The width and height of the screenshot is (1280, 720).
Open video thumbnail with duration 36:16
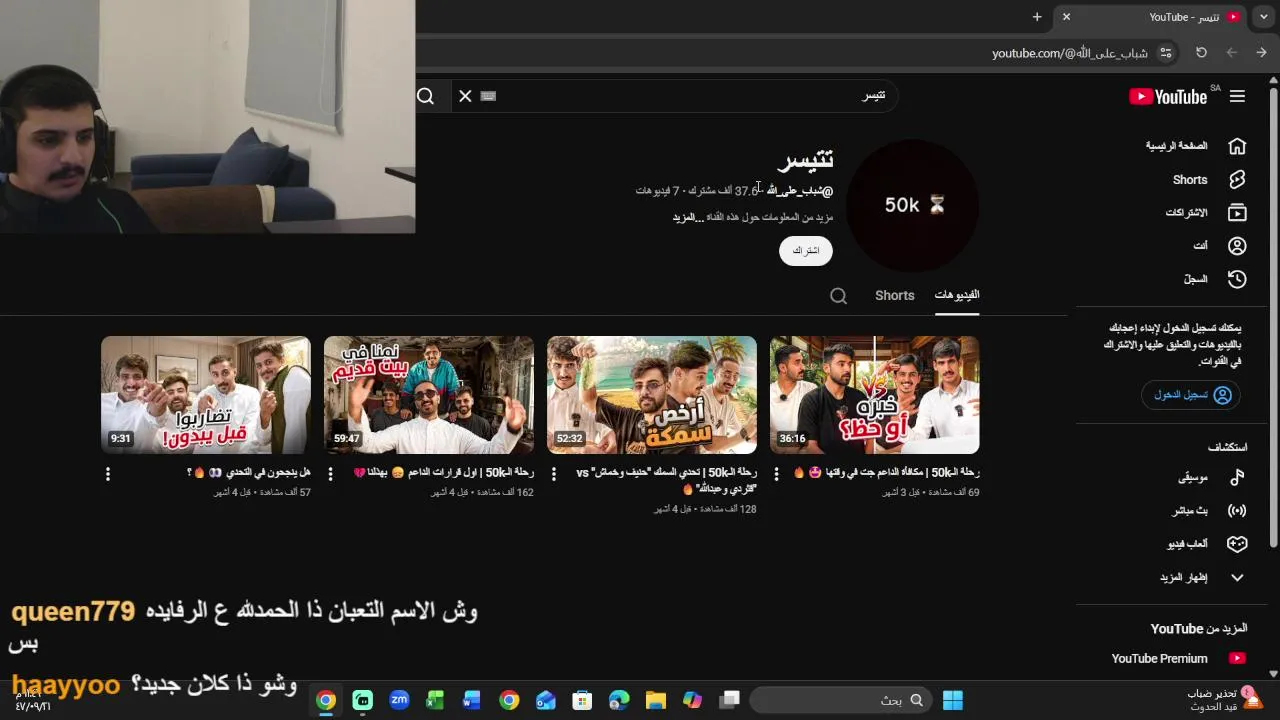[874, 395]
